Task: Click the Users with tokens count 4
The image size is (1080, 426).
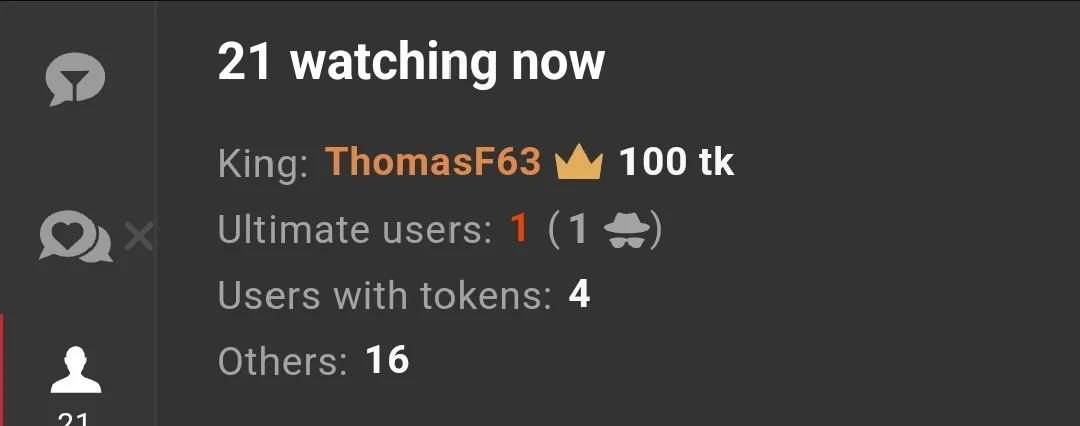Action: click(579, 296)
